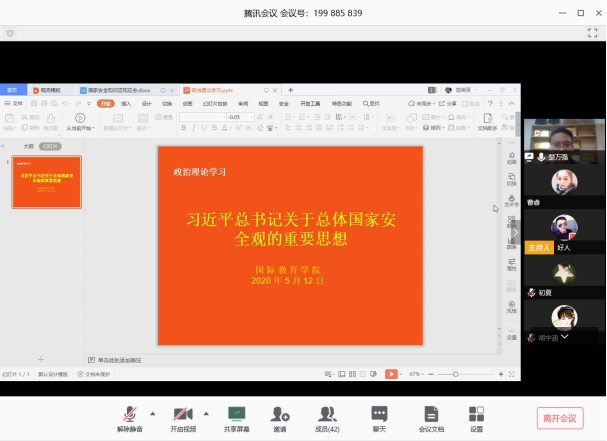The image size is (607, 441).
Task: Open 设置 settings in meeting toolbar
Action: pyautogui.click(x=476, y=414)
